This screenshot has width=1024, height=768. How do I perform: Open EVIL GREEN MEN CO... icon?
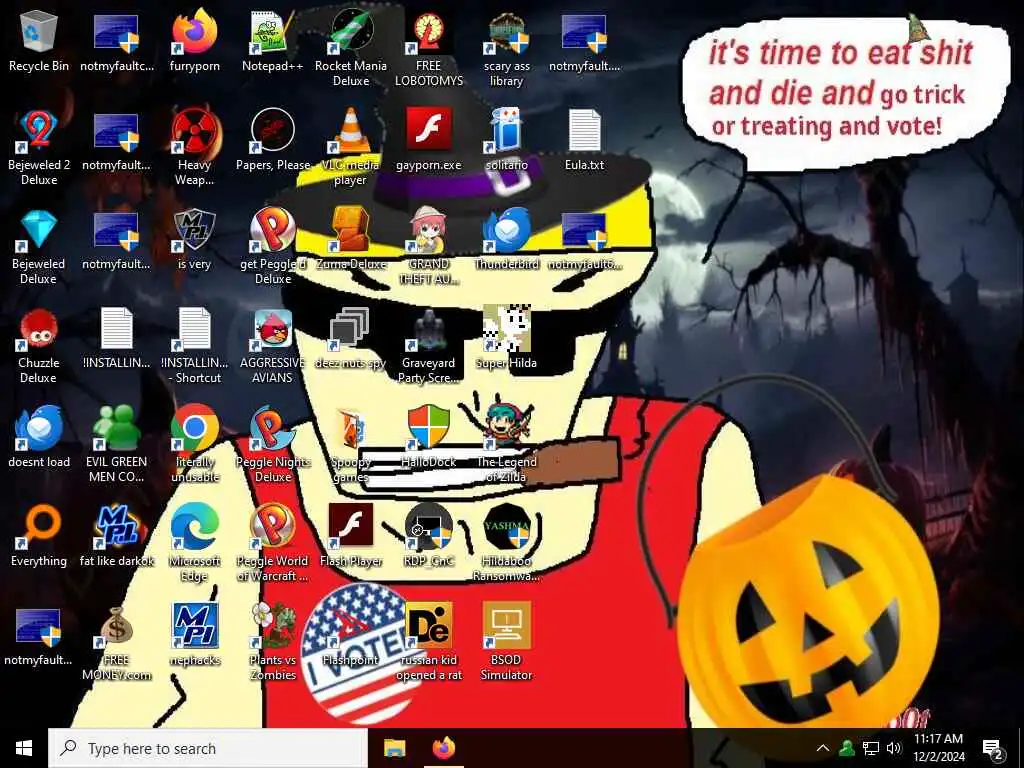(x=116, y=428)
